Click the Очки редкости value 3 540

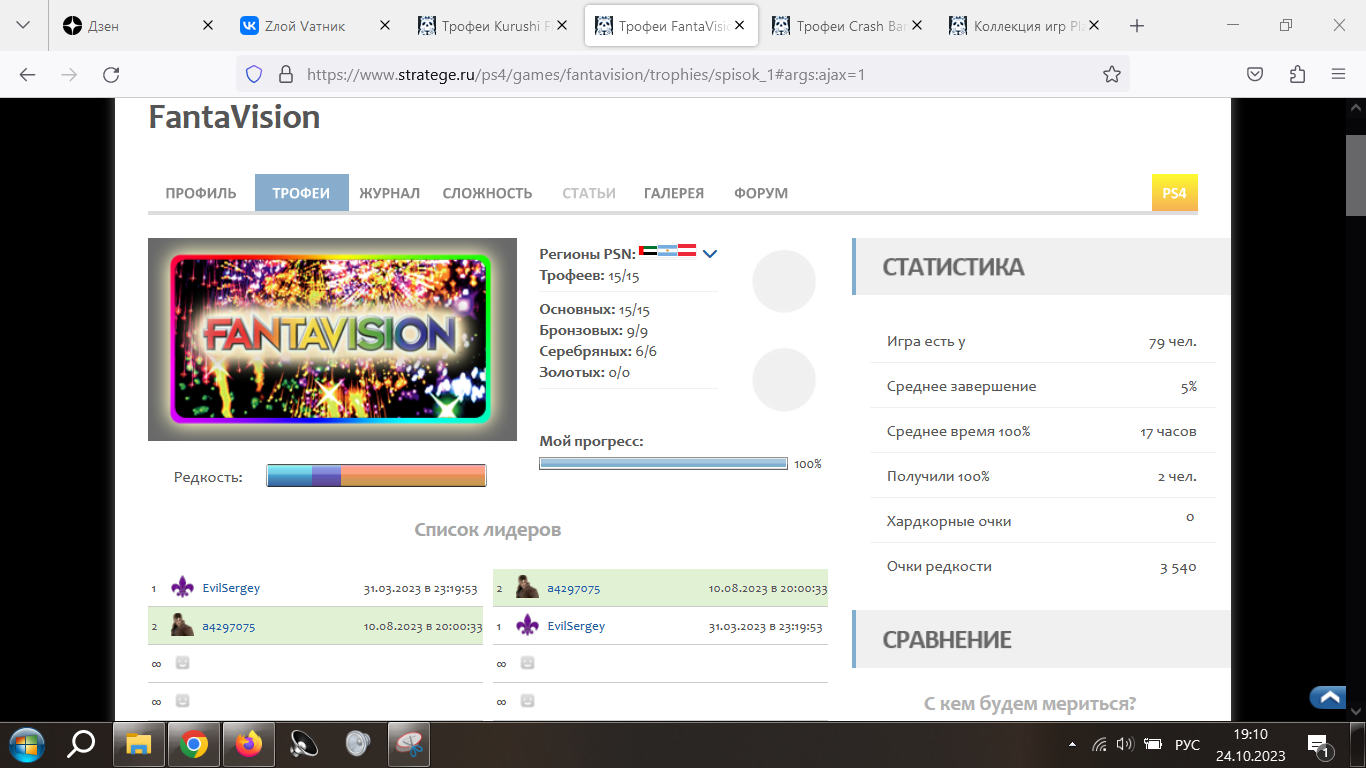pyautogui.click(x=1178, y=567)
